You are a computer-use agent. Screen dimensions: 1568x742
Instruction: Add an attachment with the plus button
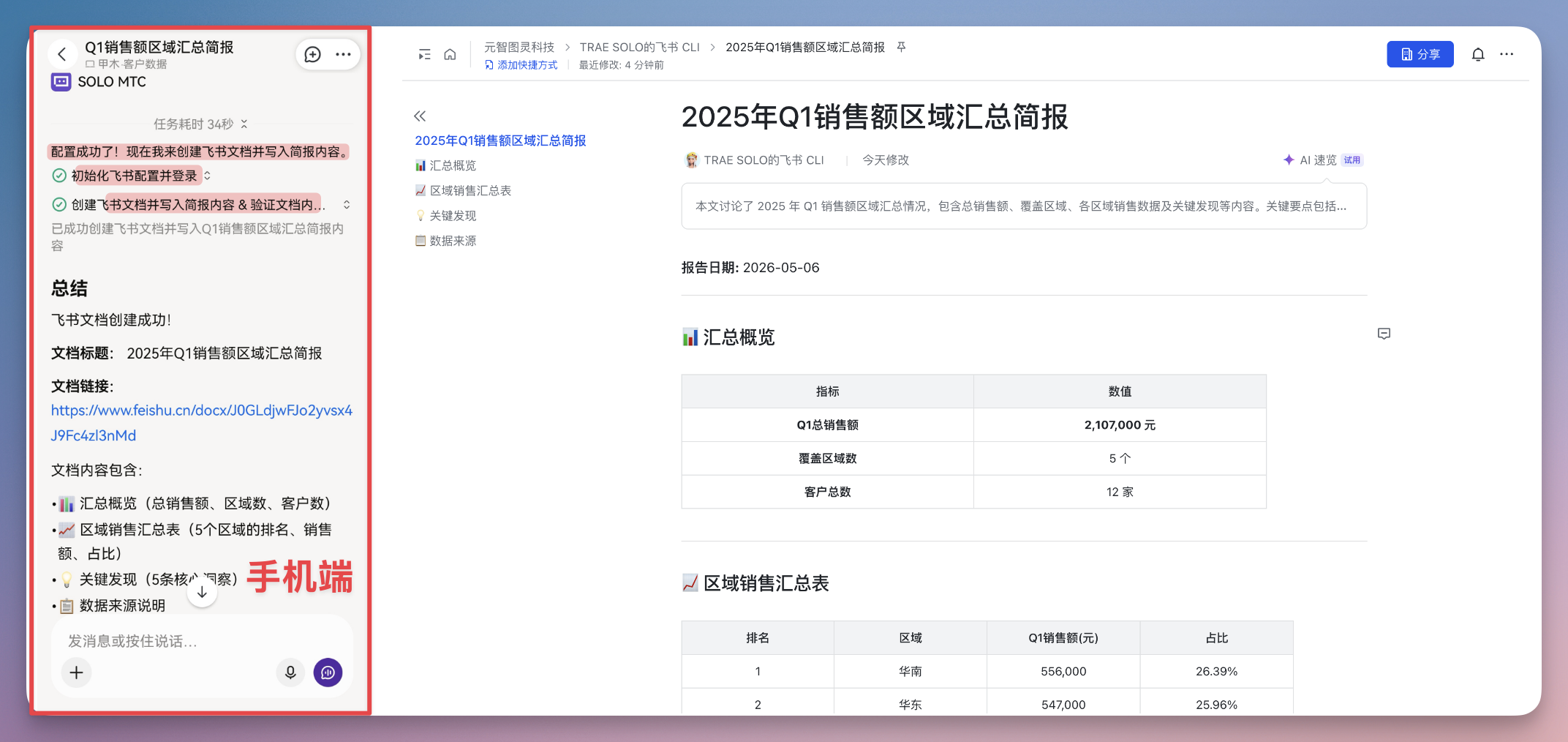[76, 672]
